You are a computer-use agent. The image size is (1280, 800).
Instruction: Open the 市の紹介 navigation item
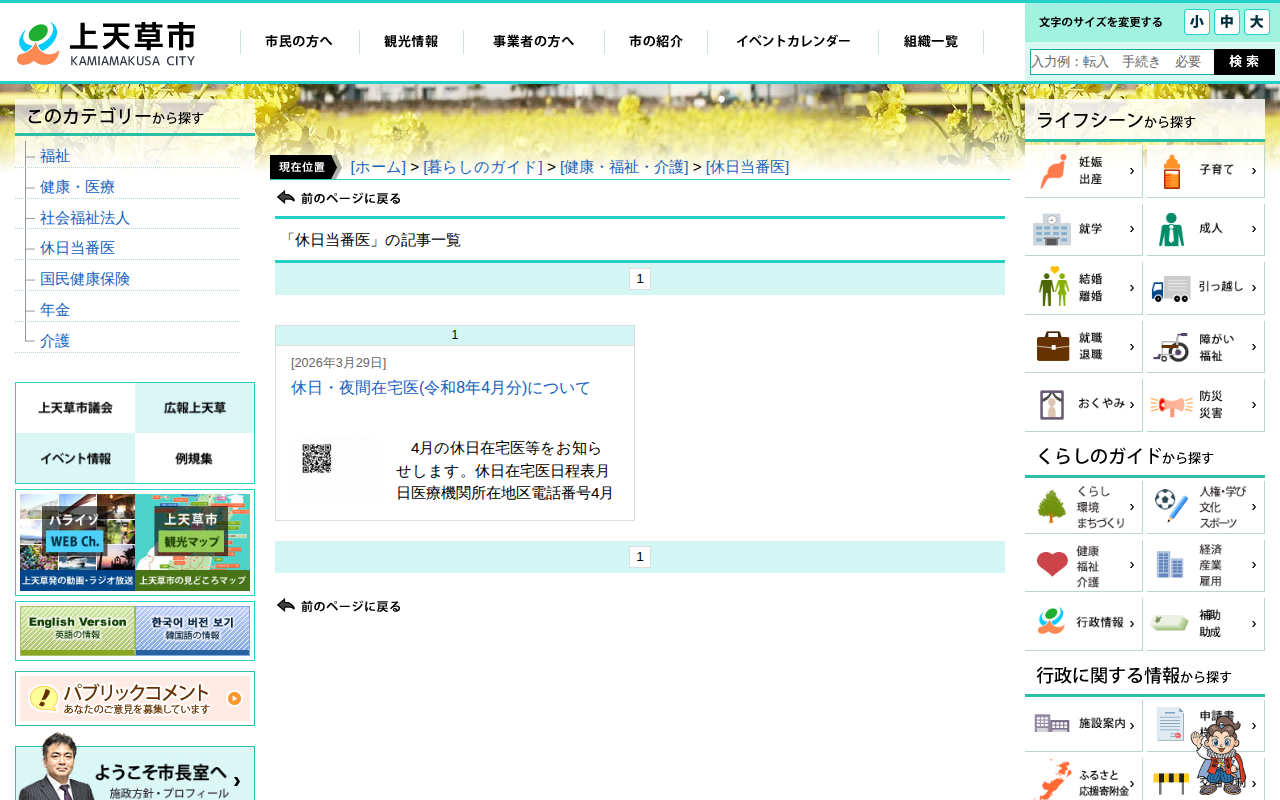point(656,42)
